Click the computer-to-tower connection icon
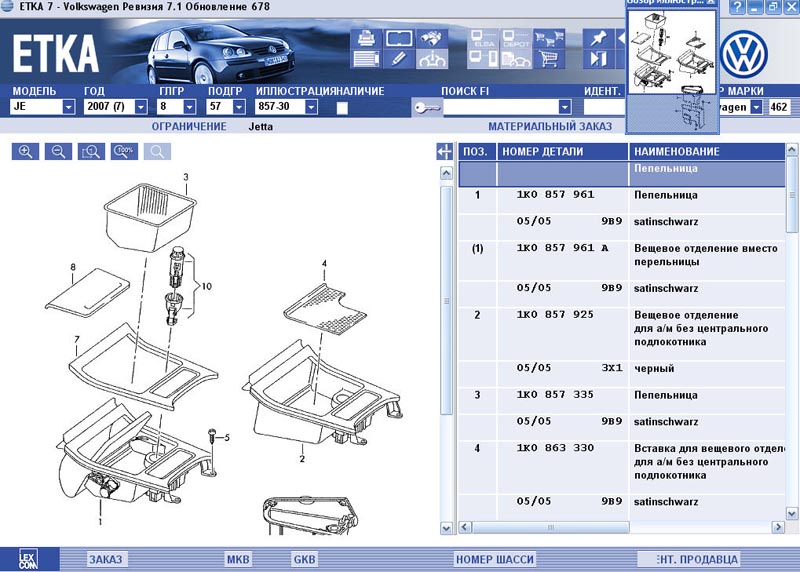Viewport: 800px width, 572px height. (x=483, y=59)
